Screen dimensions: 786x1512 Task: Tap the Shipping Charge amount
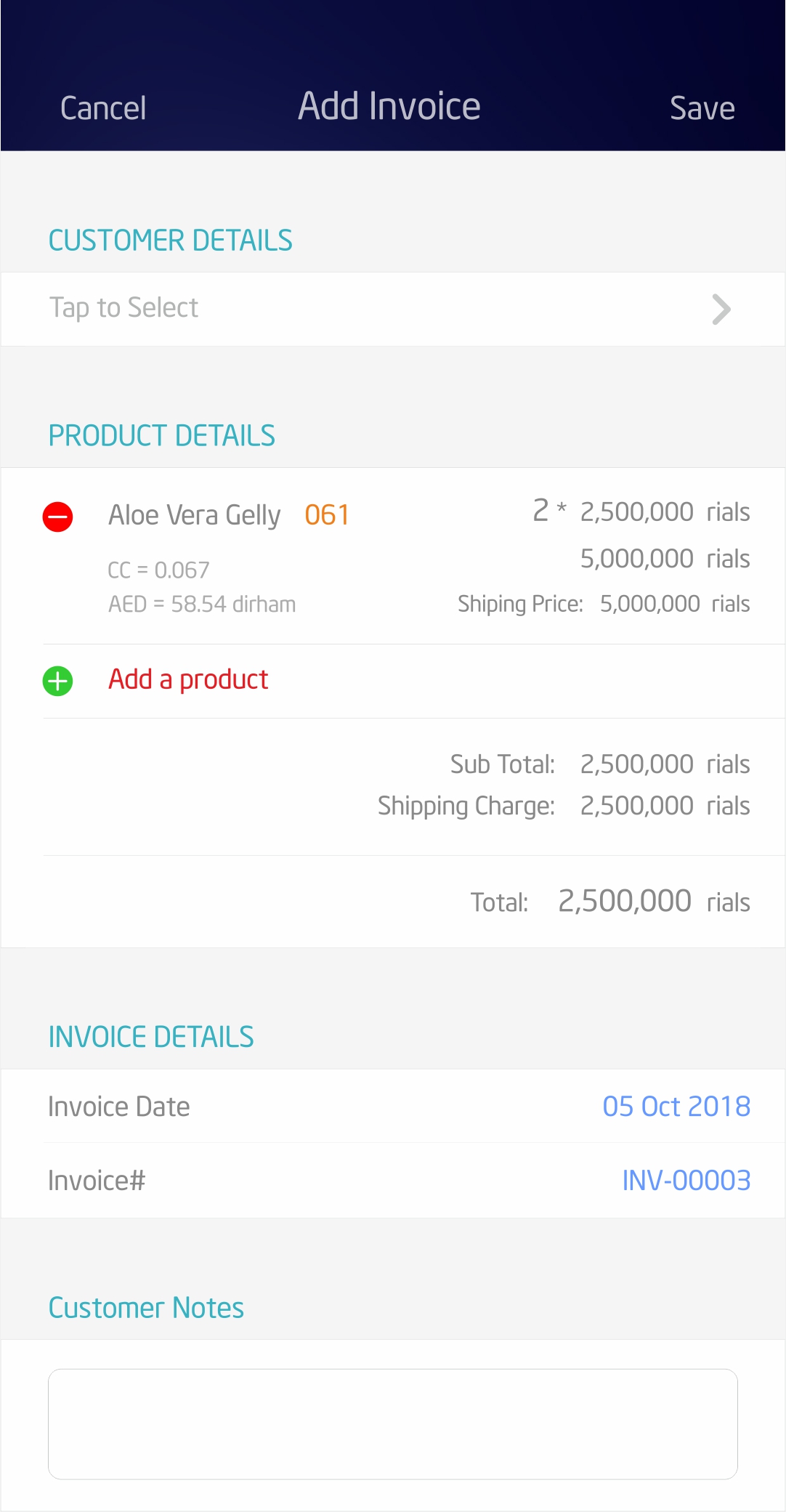click(x=665, y=806)
